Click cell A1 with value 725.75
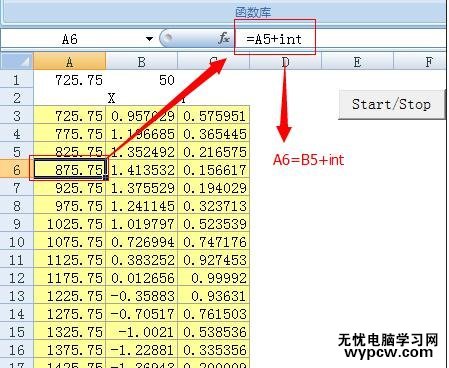This screenshot has width=449, height=368. coord(70,80)
